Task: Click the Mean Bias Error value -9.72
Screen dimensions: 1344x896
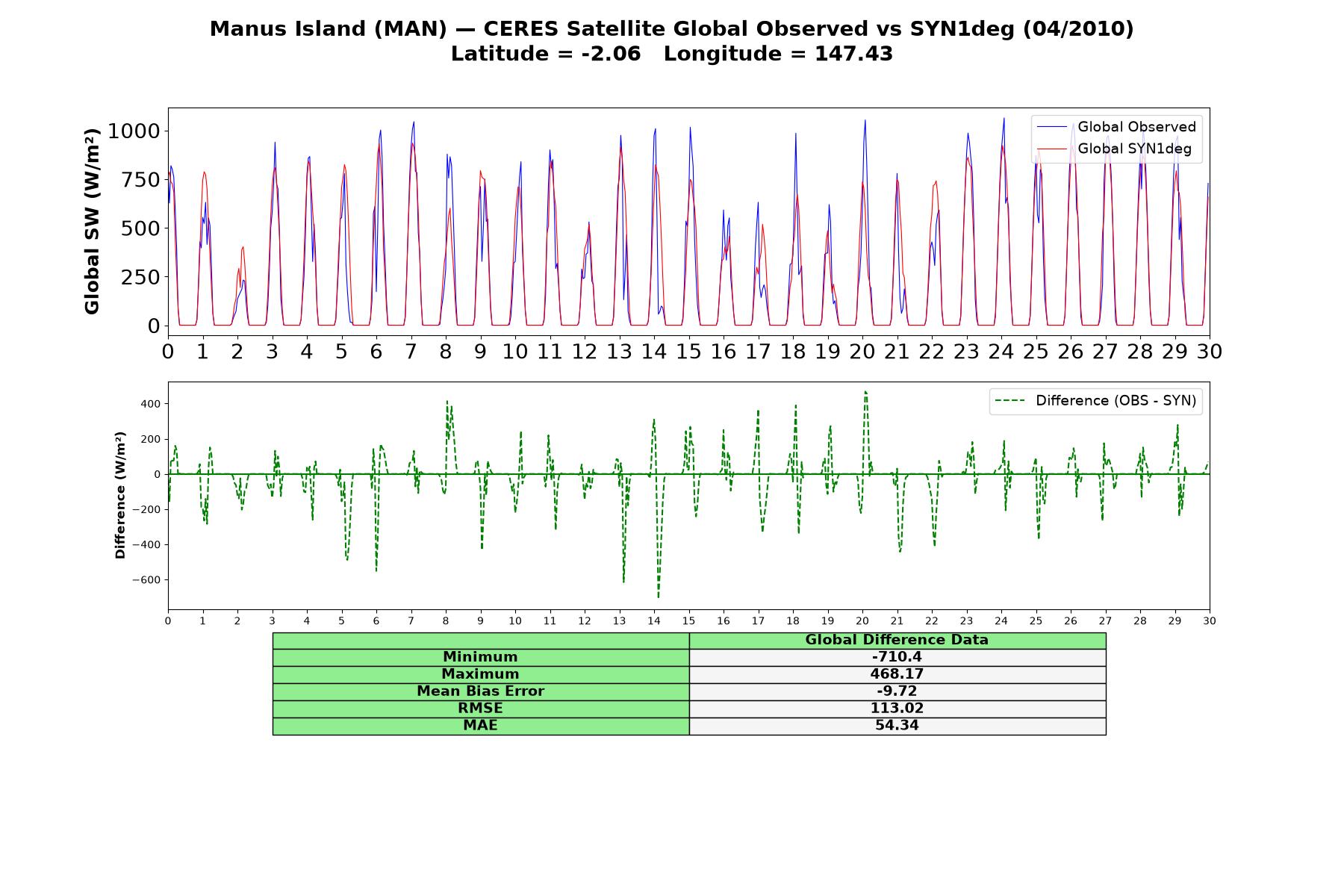Action: click(897, 691)
